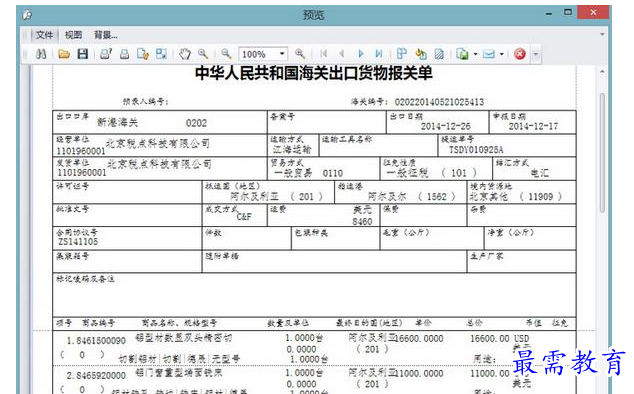634x394 pixels.
Task: Click the zoom in icon
Action: click(x=300, y=54)
